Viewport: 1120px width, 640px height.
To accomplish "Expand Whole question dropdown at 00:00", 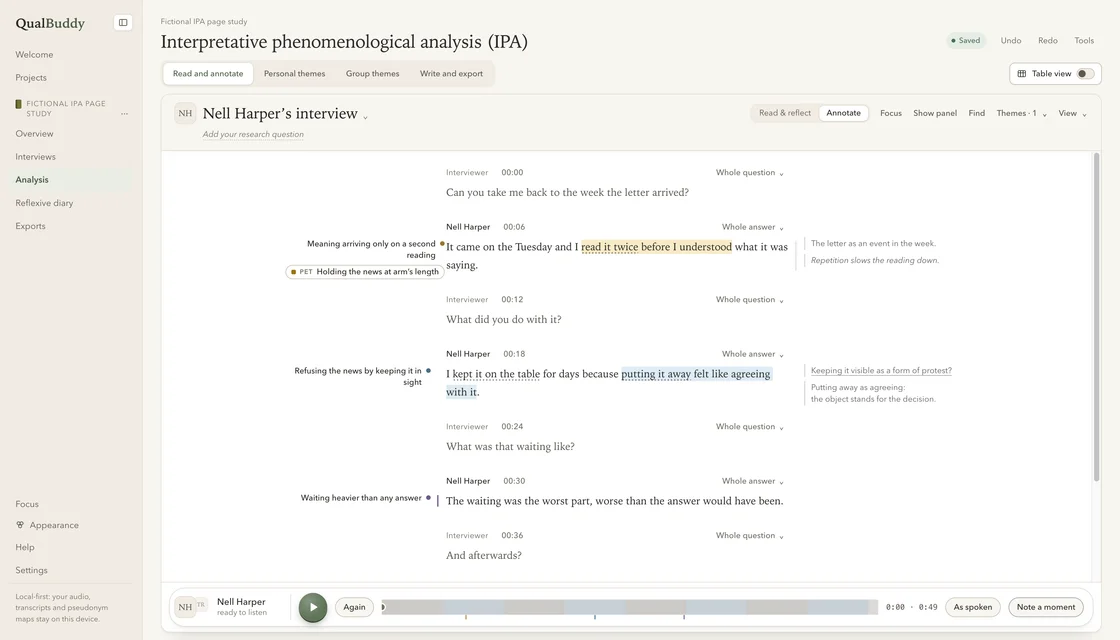I will (750, 173).
